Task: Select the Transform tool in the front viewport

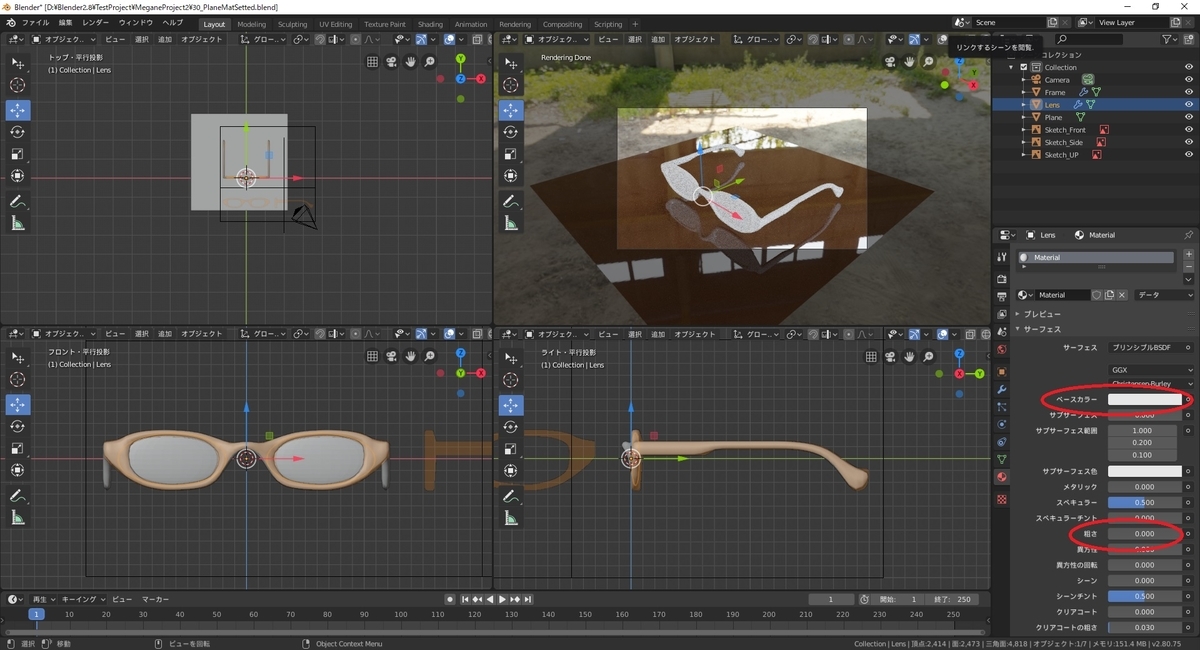Action: (x=18, y=470)
